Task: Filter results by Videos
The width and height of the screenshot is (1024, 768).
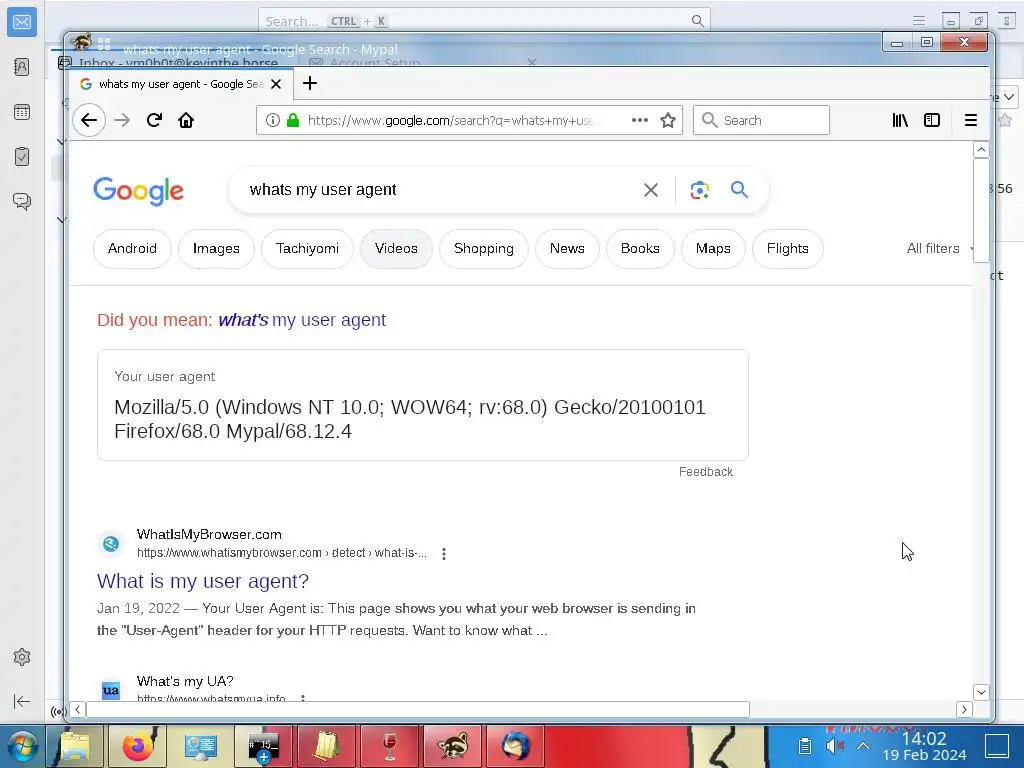Action: pyautogui.click(x=396, y=249)
